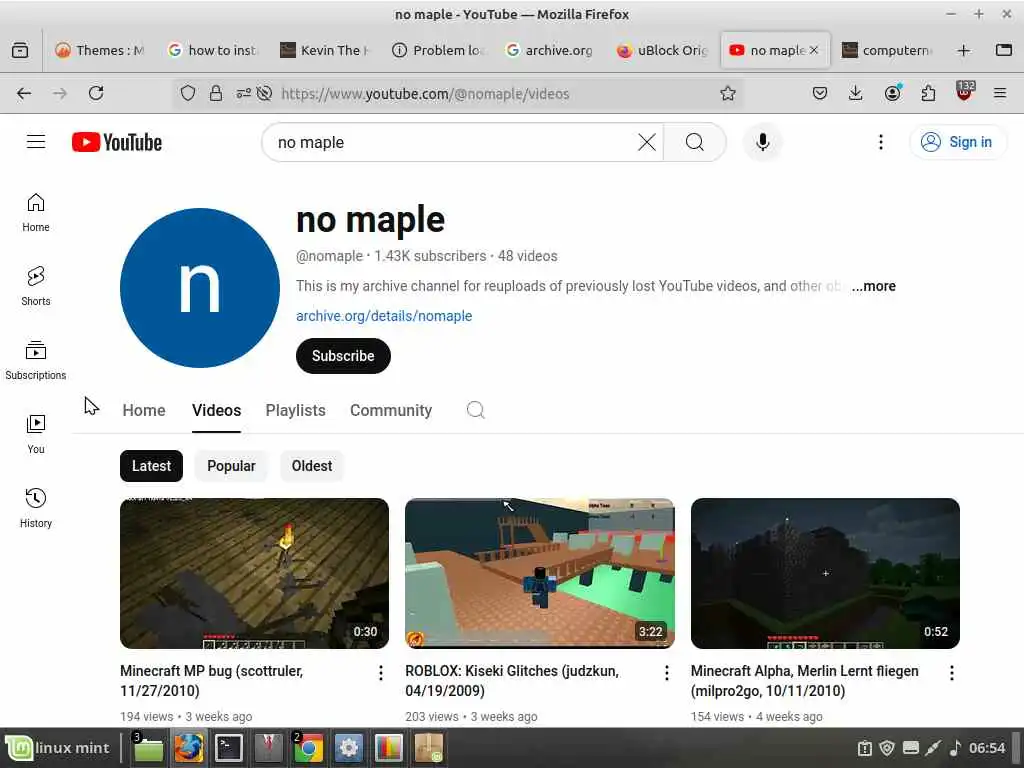Click the YouTube logo
This screenshot has width=1024, height=768.
[x=117, y=142]
